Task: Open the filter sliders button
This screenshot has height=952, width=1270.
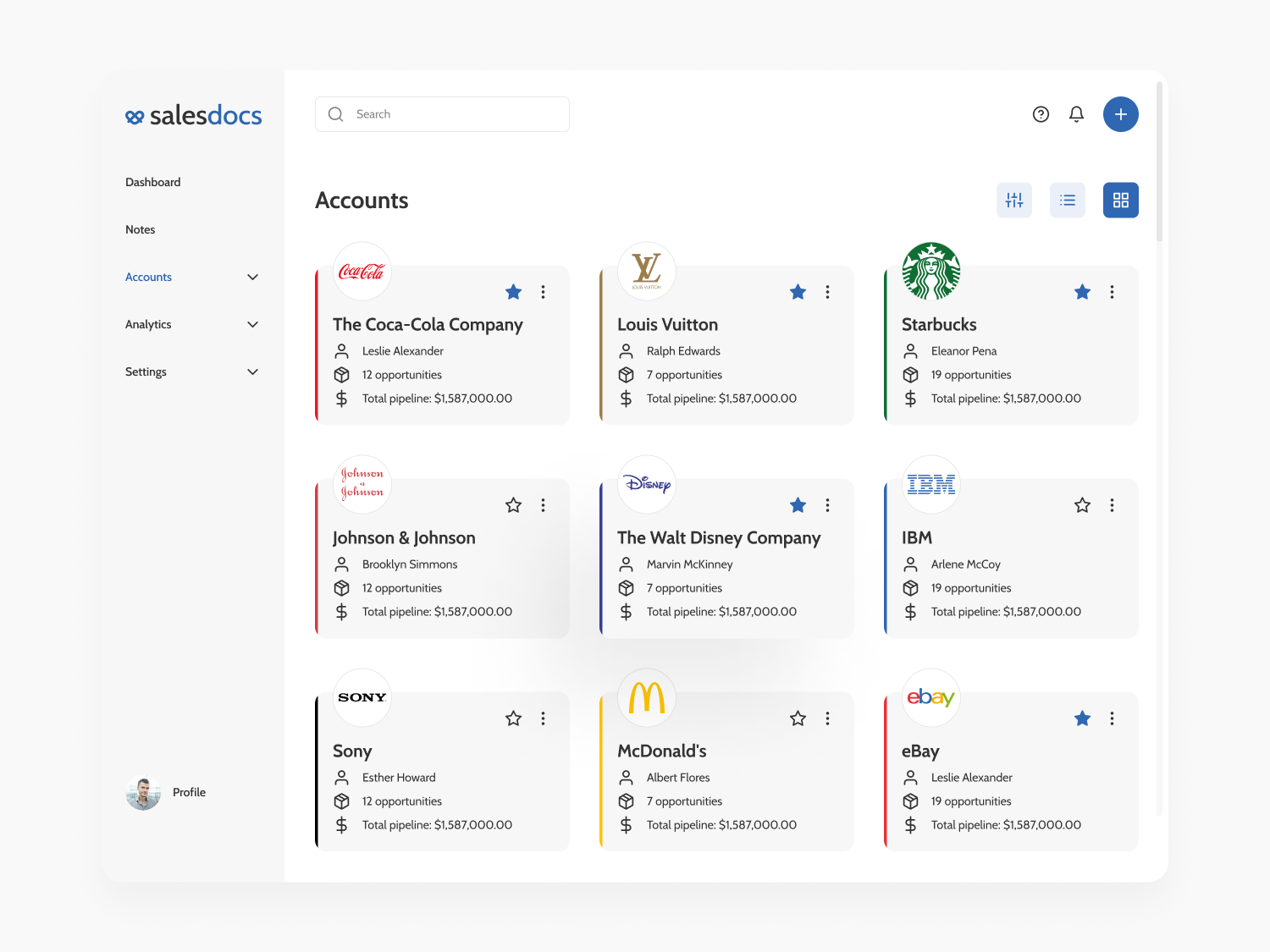Action: pos(1014,201)
